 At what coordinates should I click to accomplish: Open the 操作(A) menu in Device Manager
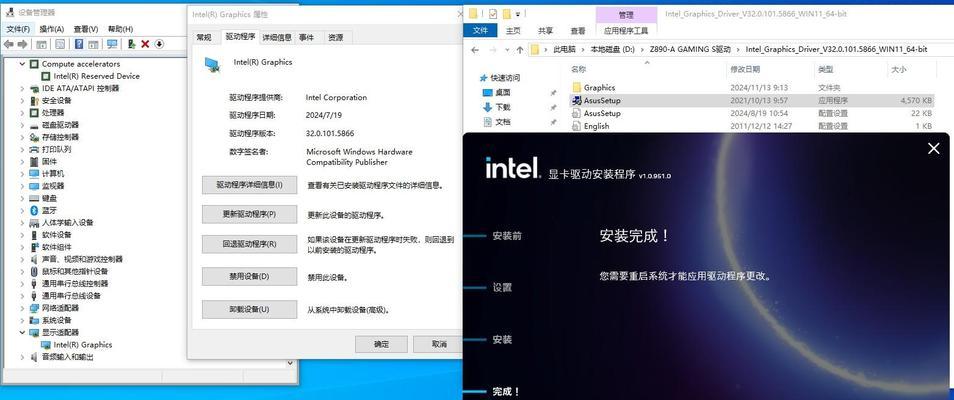[x=52, y=29]
